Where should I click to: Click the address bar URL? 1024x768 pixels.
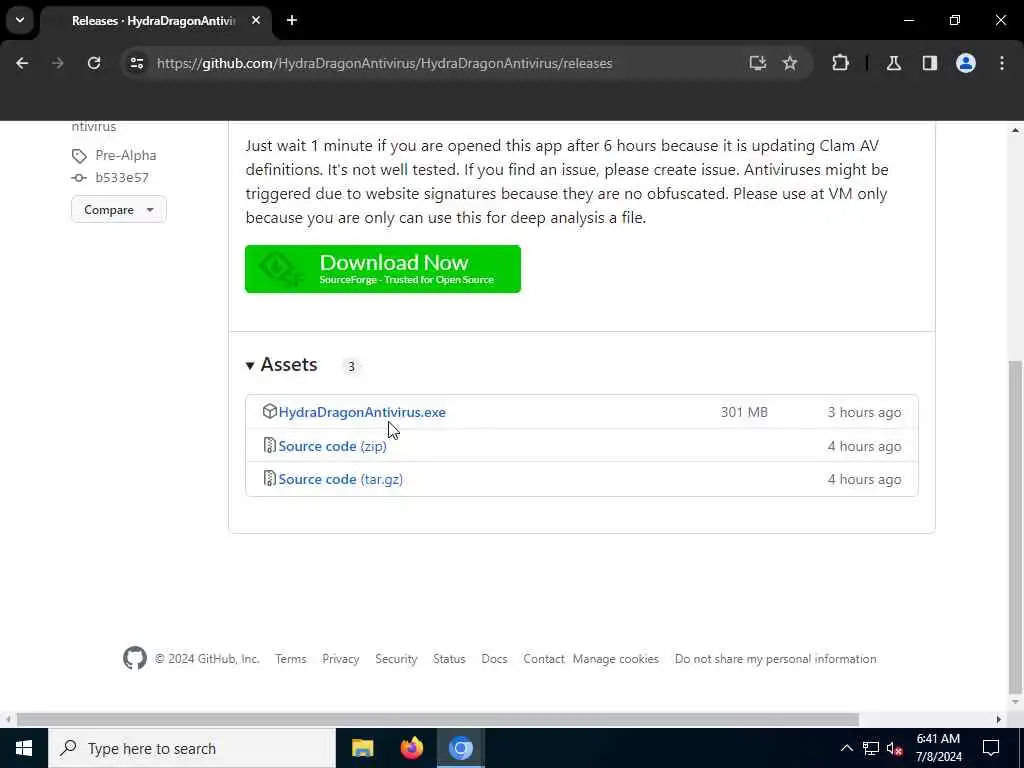click(384, 63)
